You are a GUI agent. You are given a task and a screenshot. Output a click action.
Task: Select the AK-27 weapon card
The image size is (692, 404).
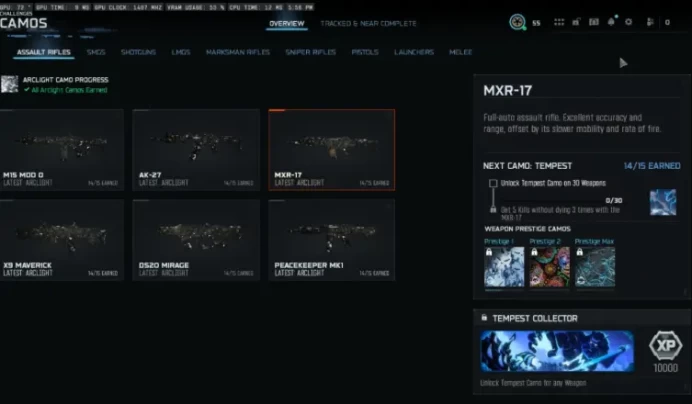(x=196, y=150)
